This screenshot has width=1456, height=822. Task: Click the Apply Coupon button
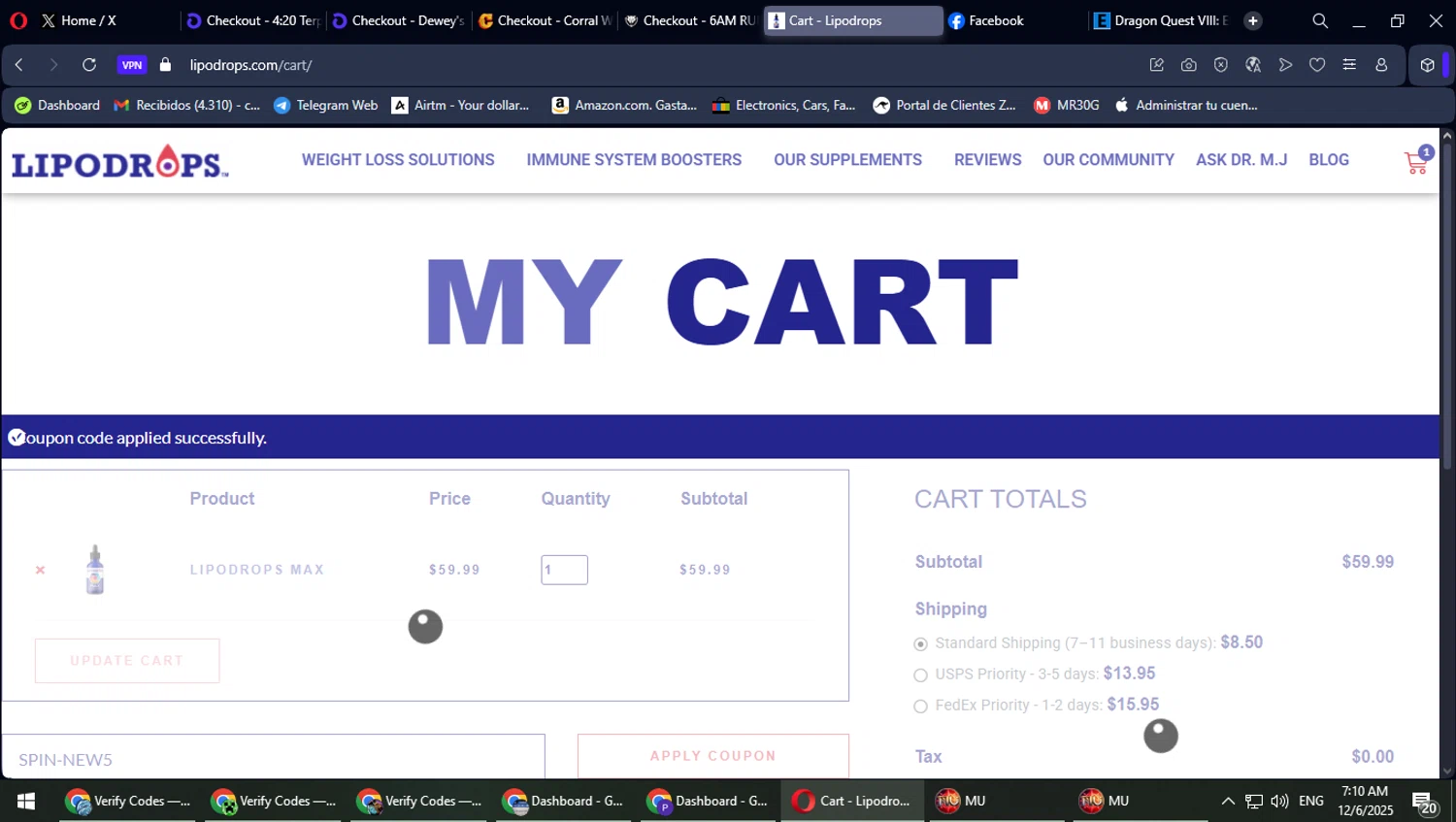point(713,756)
